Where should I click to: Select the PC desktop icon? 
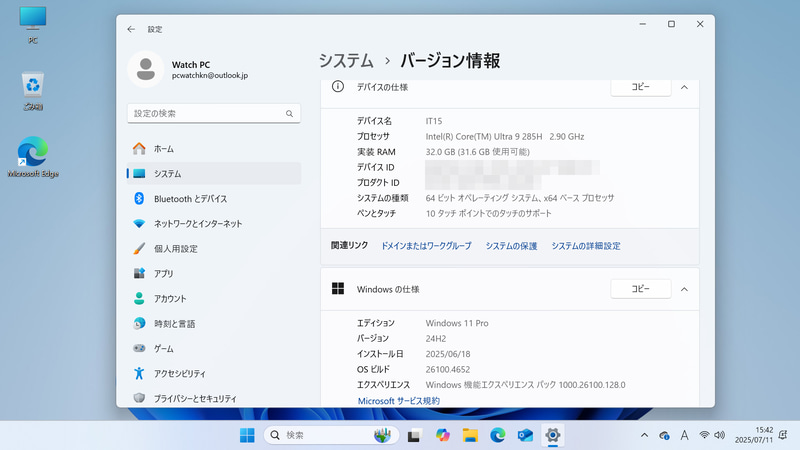pyautogui.click(x=33, y=26)
